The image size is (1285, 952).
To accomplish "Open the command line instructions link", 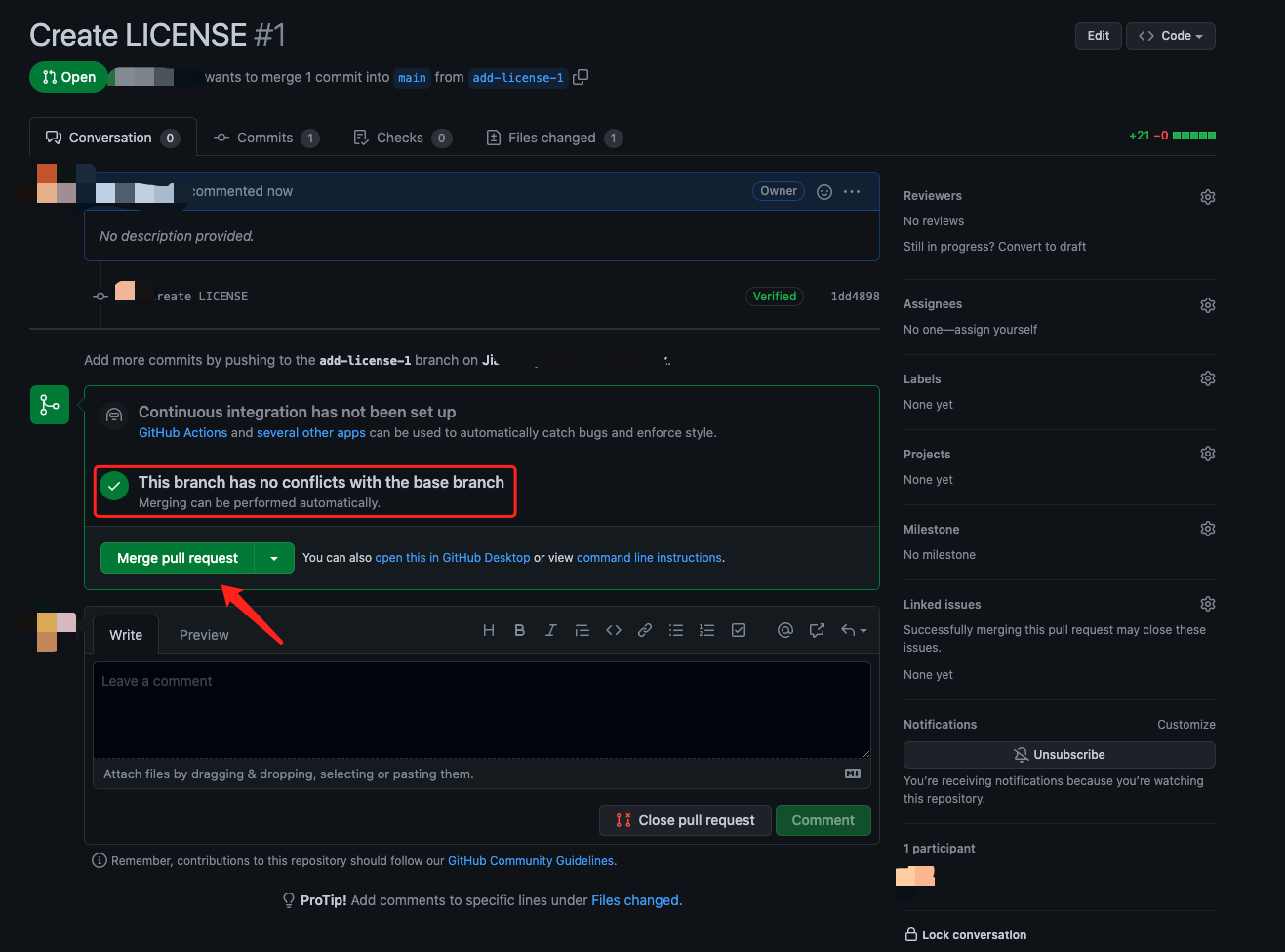I will tap(648, 558).
